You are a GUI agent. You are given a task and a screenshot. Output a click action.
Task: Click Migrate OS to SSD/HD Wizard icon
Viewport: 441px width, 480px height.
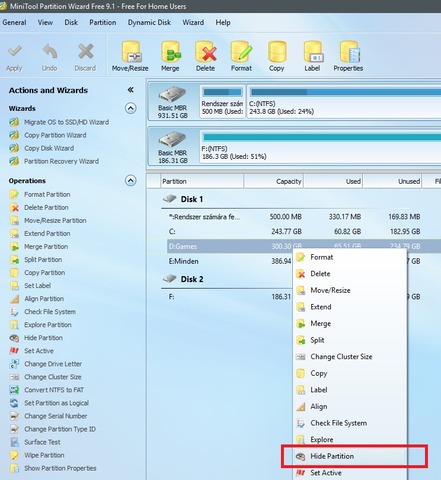point(14,122)
